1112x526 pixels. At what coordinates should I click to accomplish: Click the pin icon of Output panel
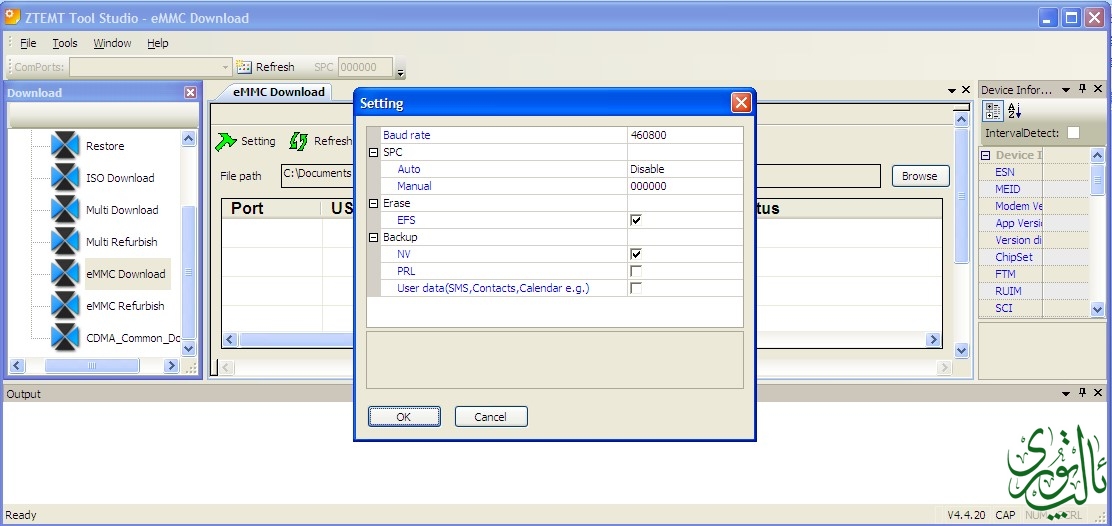pos(1082,393)
